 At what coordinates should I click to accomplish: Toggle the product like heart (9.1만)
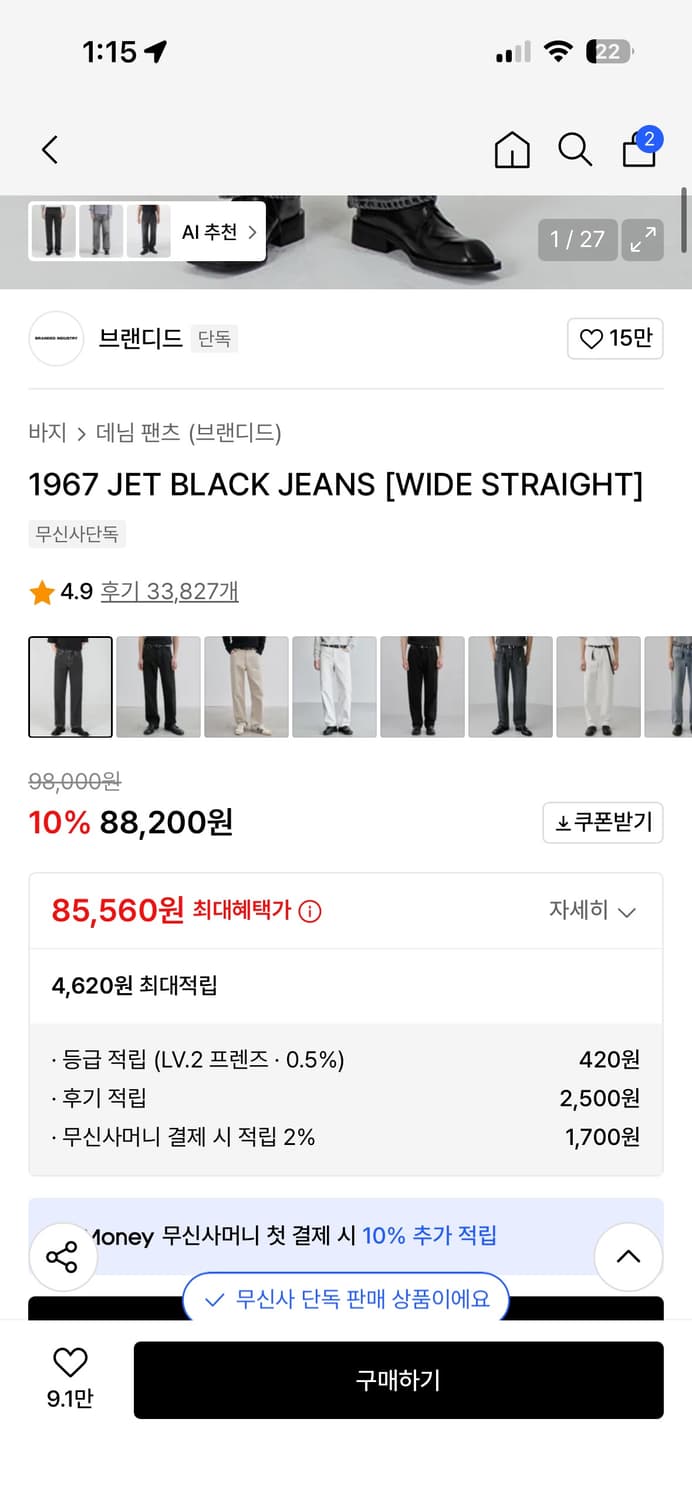(x=68, y=1362)
